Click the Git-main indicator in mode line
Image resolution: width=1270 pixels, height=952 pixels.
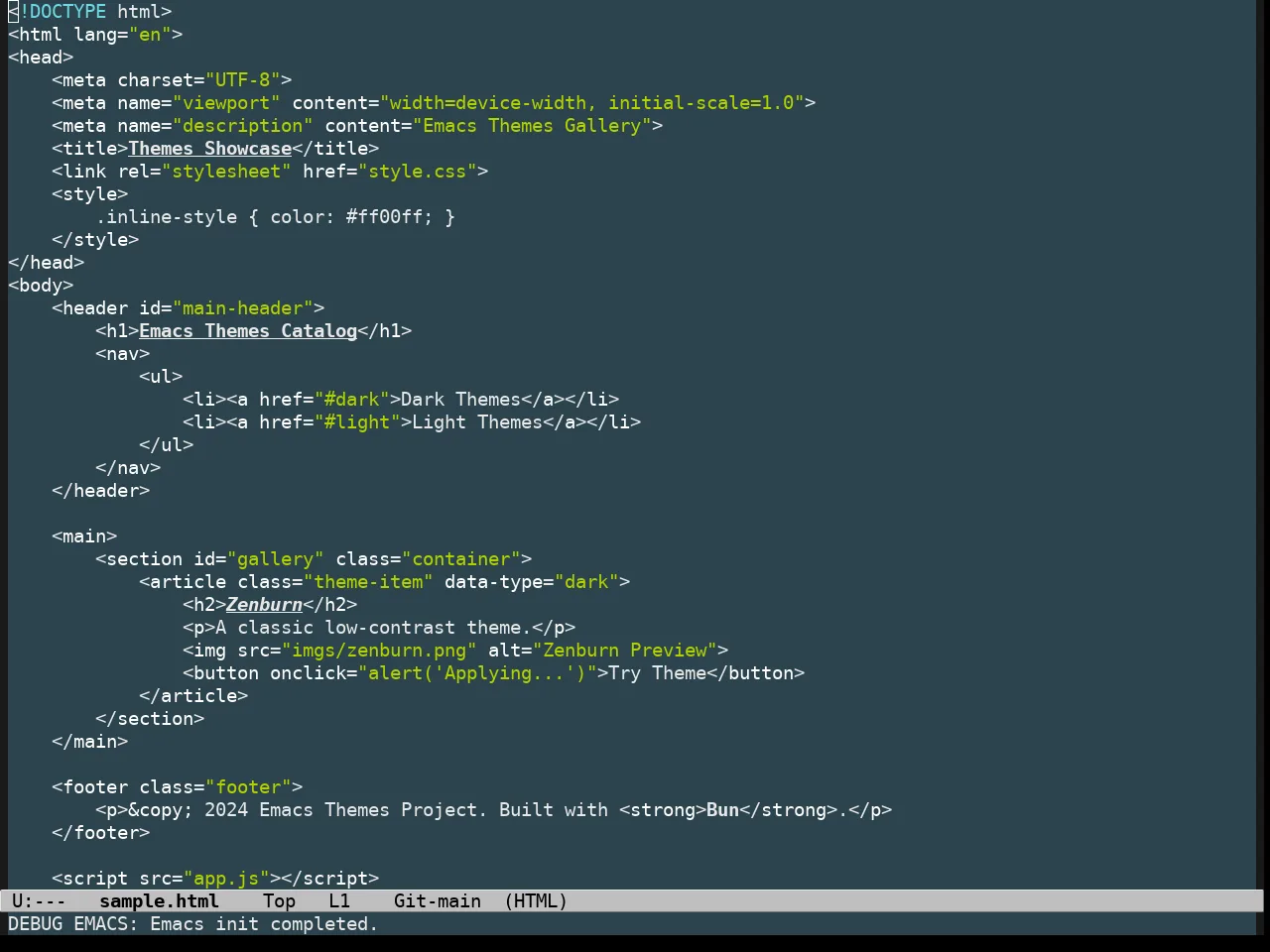[x=438, y=901]
